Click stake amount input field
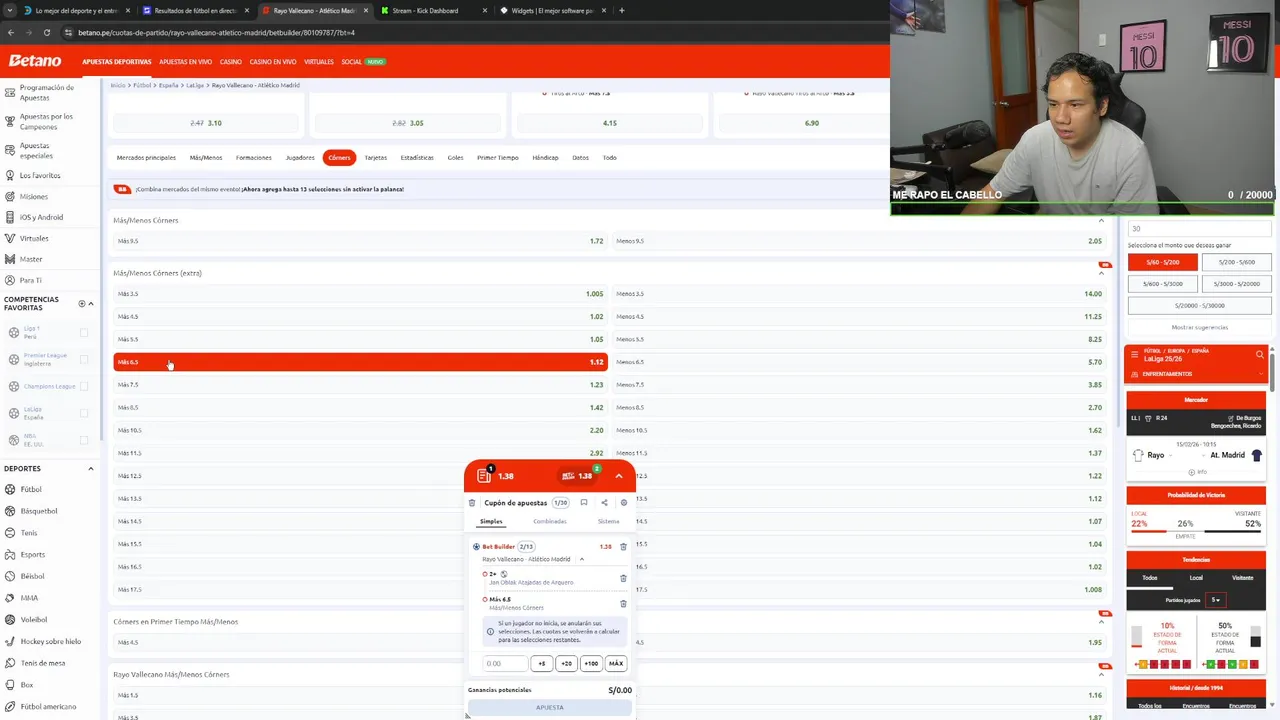Image resolution: width=1280 pixels, height=720 pixels. 505,663
